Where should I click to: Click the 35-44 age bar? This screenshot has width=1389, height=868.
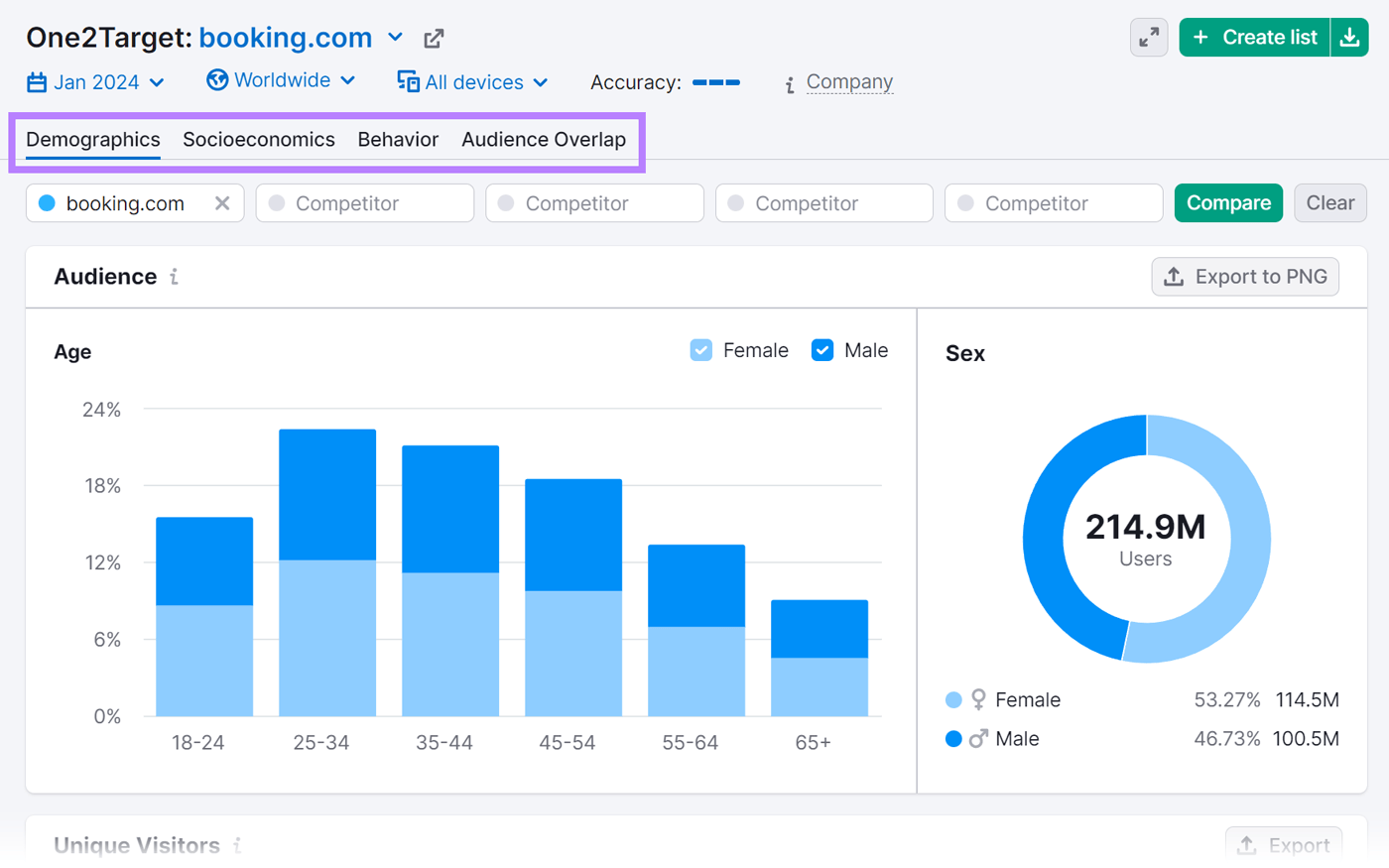(450, 580)
